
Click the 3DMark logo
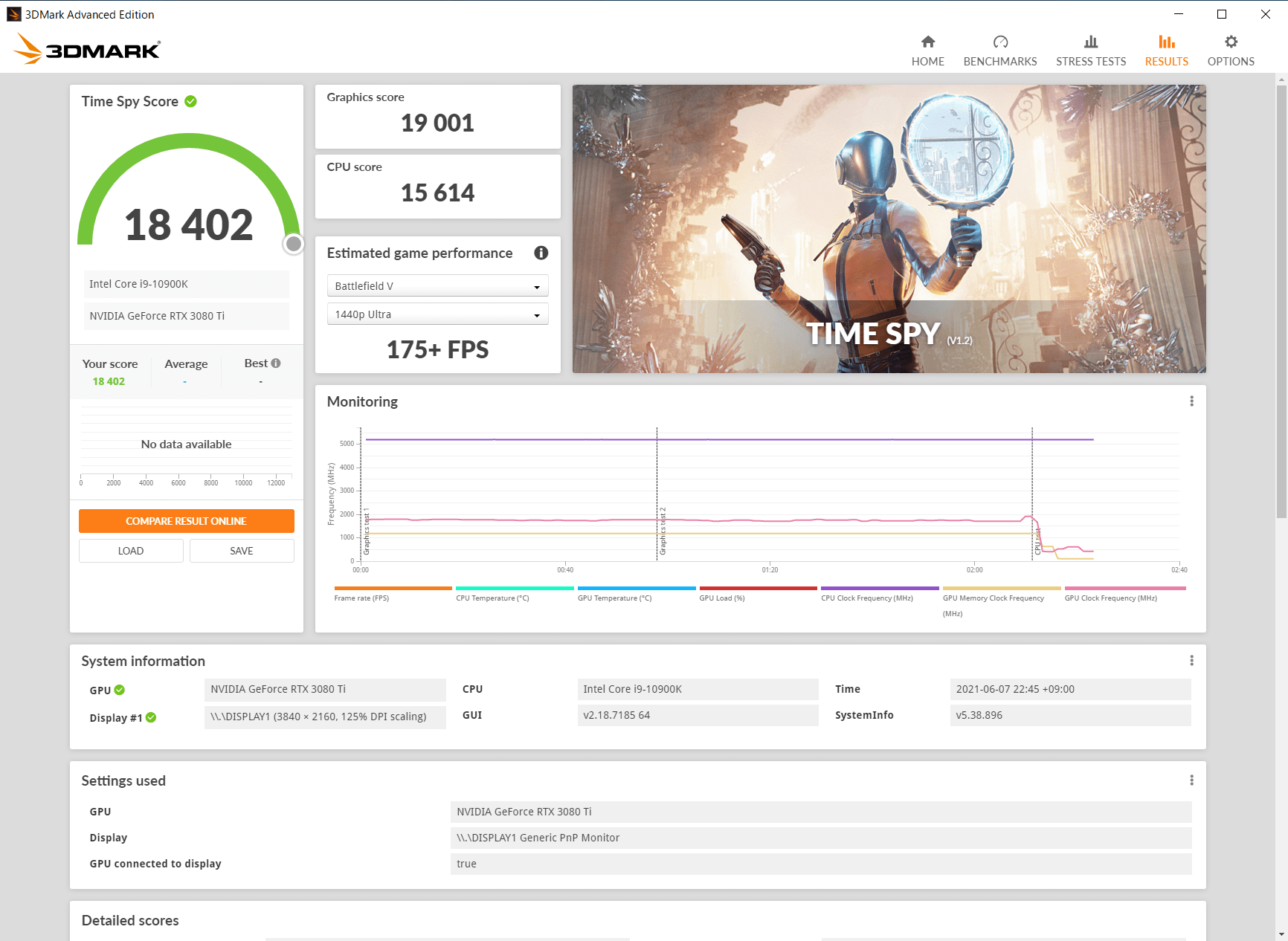tap(87, 48)
